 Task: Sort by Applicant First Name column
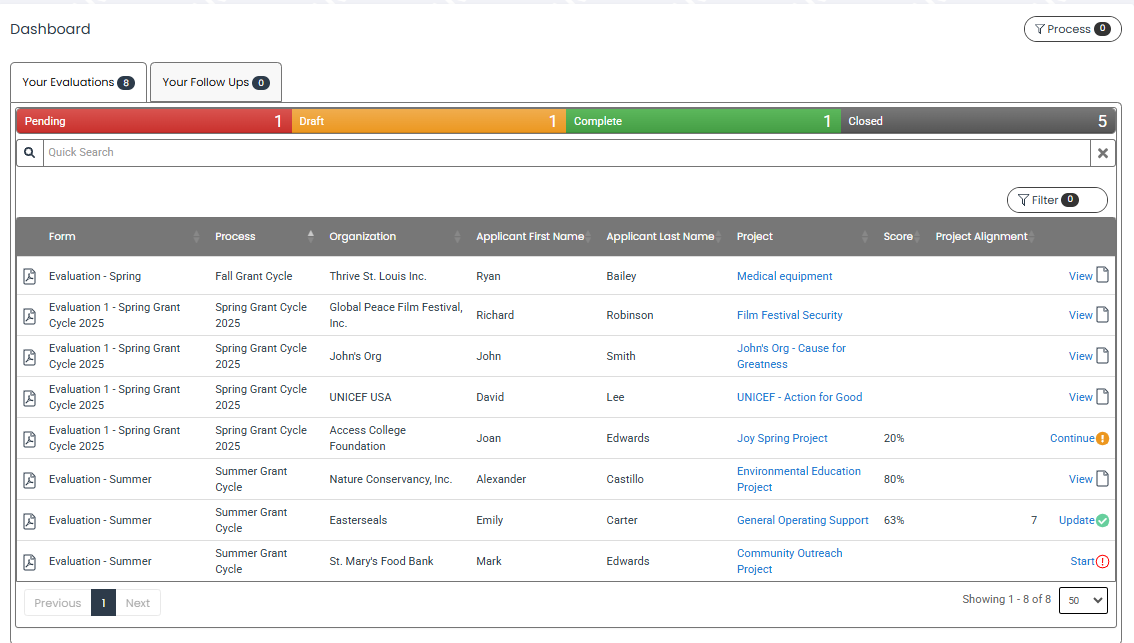(x=534, y=237)
